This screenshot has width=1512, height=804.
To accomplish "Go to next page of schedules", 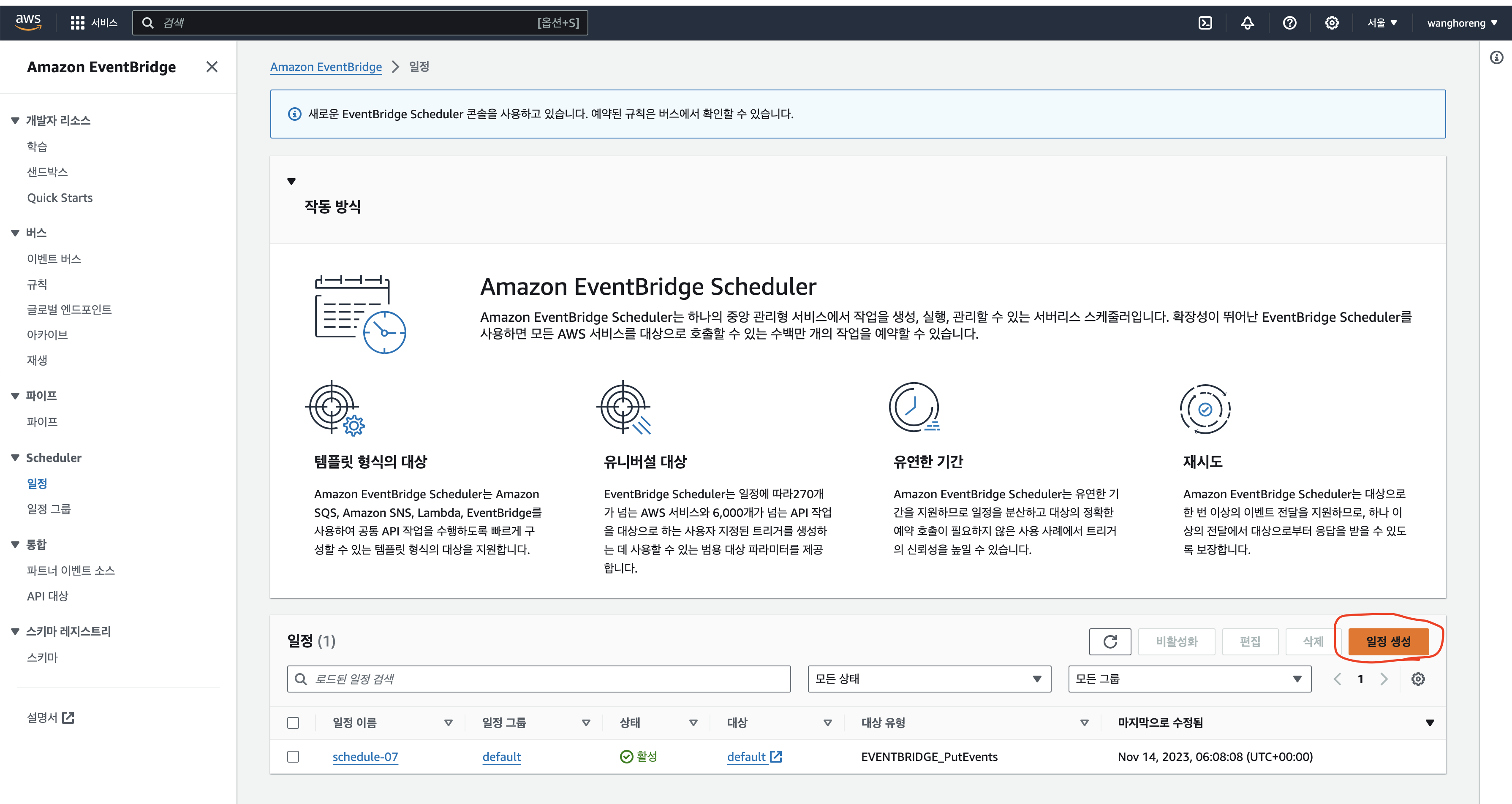I will [x=1384, y=679].
